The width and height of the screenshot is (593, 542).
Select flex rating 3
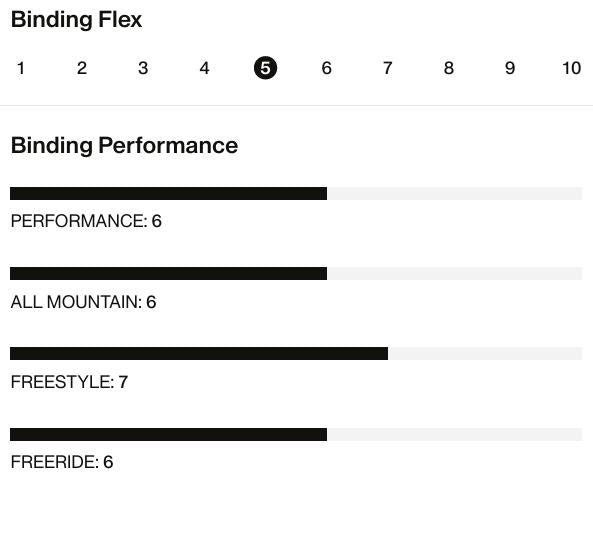tap(143, 68)
